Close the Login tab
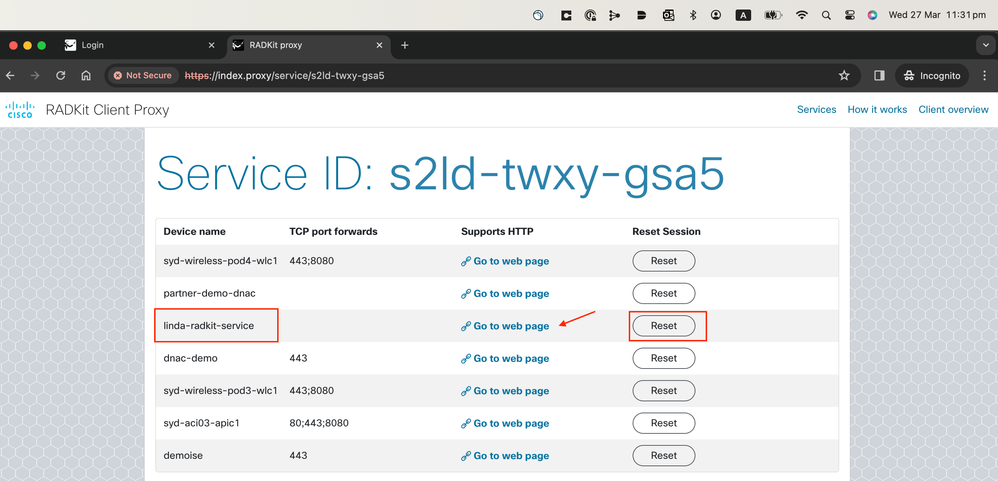The width and height of the screenshot is (998, 481). pyautogui.click(x=211, y=45)
